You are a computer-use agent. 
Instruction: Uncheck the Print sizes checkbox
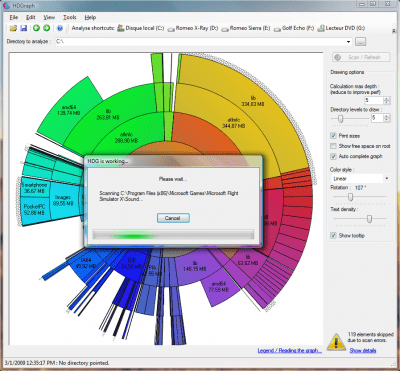333,136
